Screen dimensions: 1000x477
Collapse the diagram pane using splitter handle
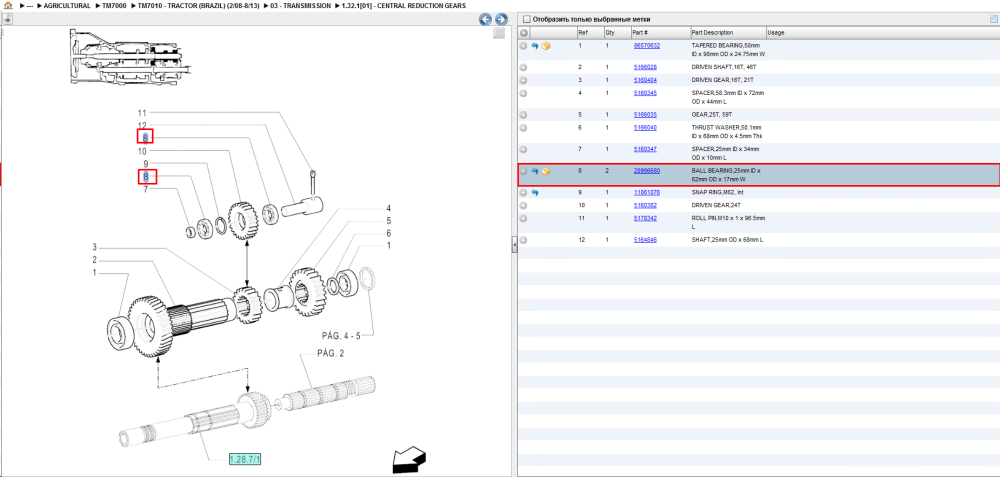coord(514,246)
